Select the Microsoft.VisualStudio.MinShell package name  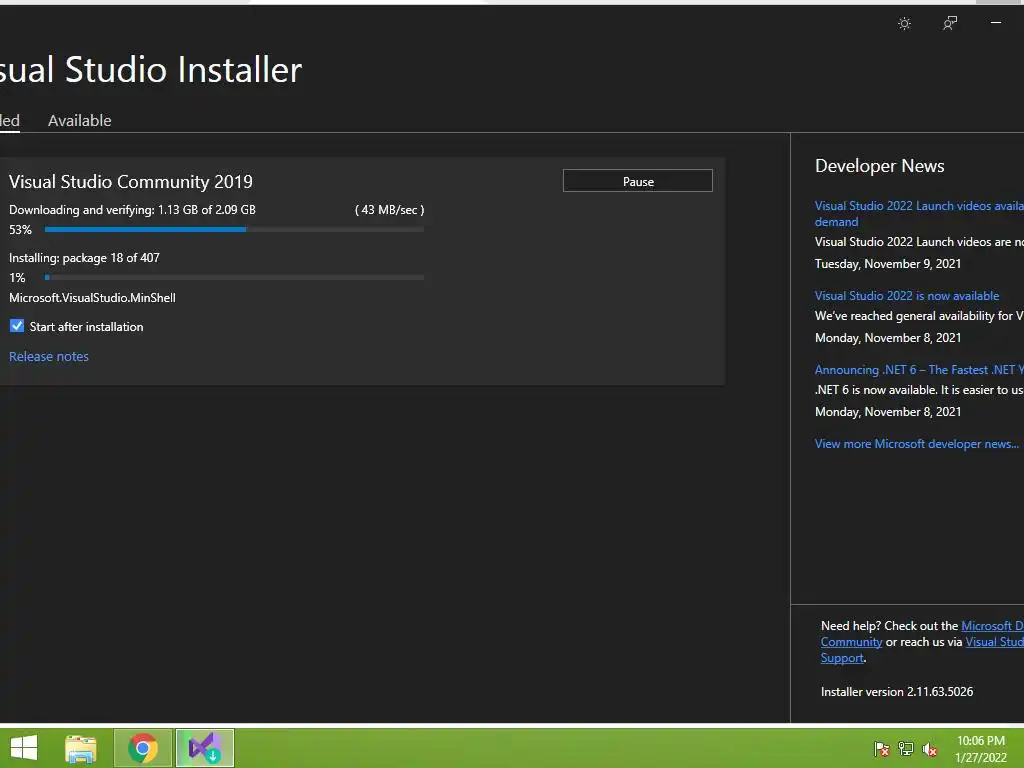92,298
